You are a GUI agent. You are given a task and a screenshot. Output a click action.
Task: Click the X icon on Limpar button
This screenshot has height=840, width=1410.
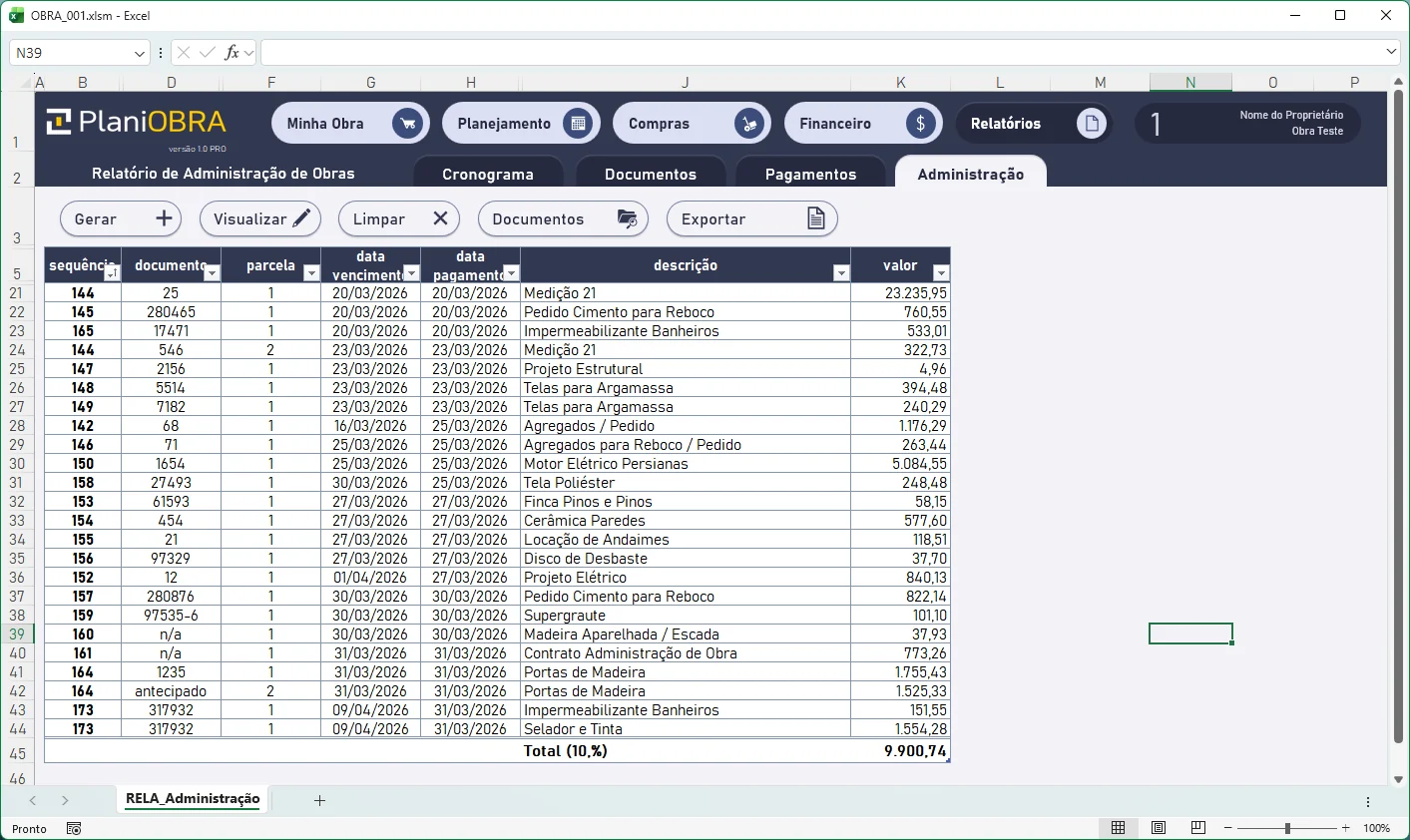441,218
